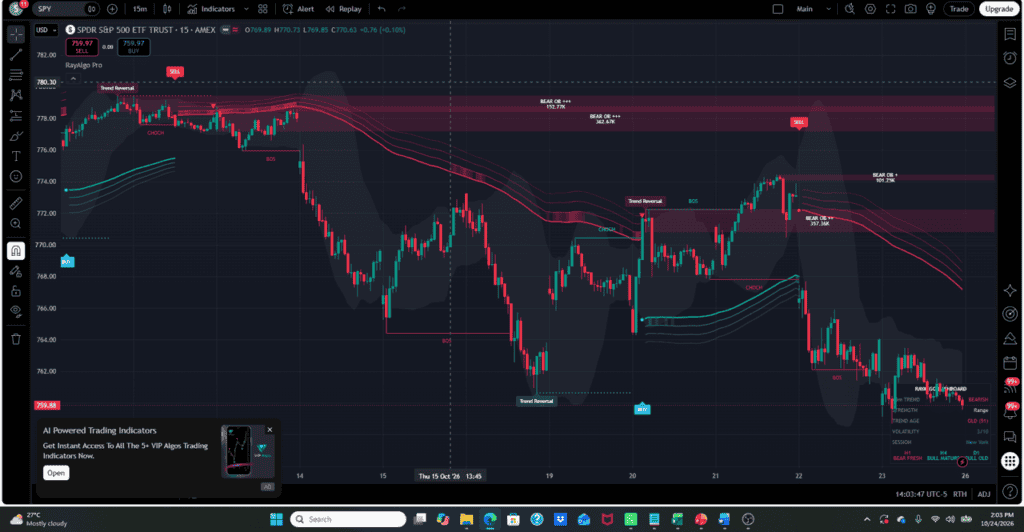The image size is (1024, 532).
Task: Open the indicator templates grid
Action: pyautogui.click(x=263, y=8)
